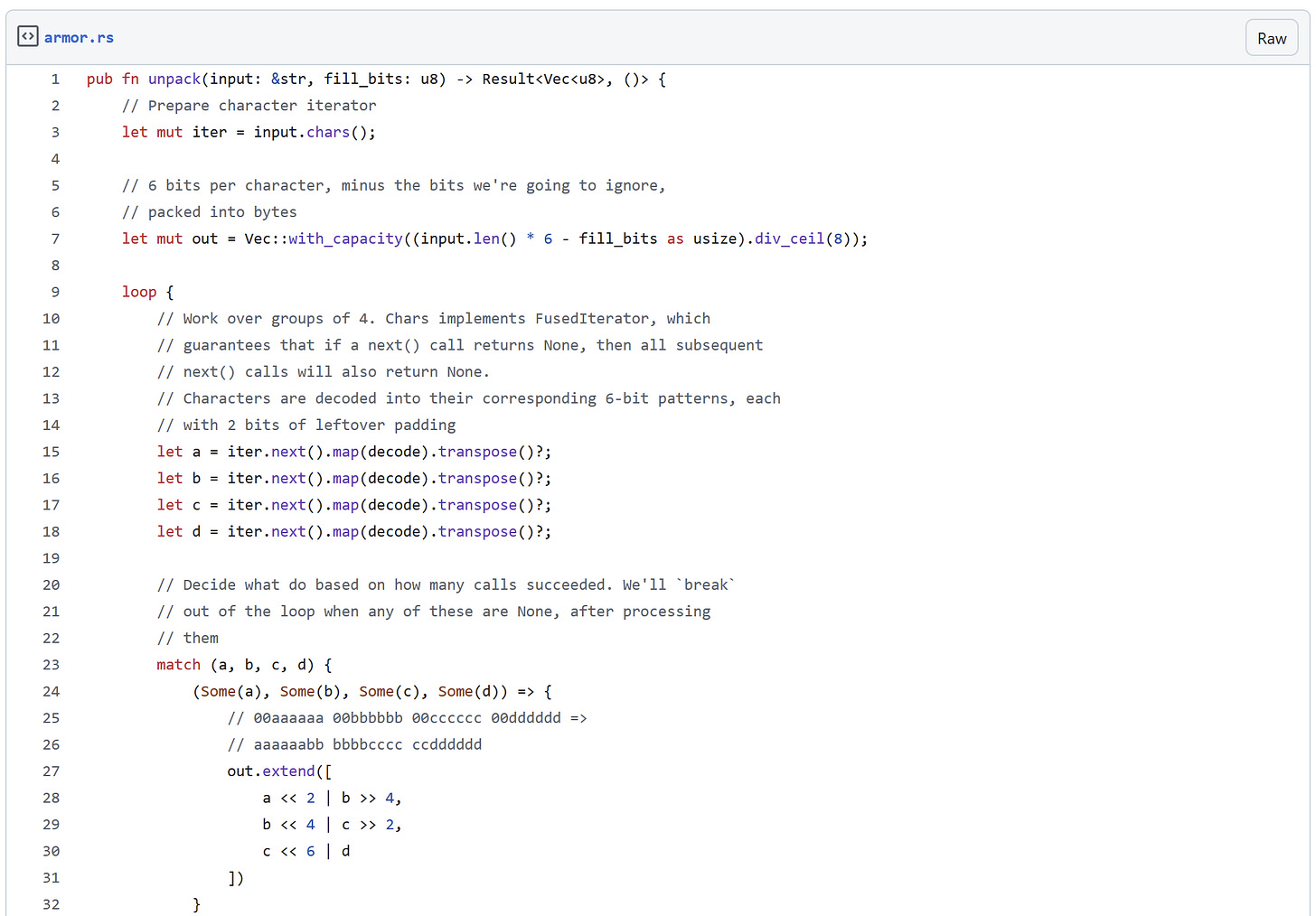This screenshot has width=1316, height=916.
Task: Open the armor.rs file link
Action: 79,38
